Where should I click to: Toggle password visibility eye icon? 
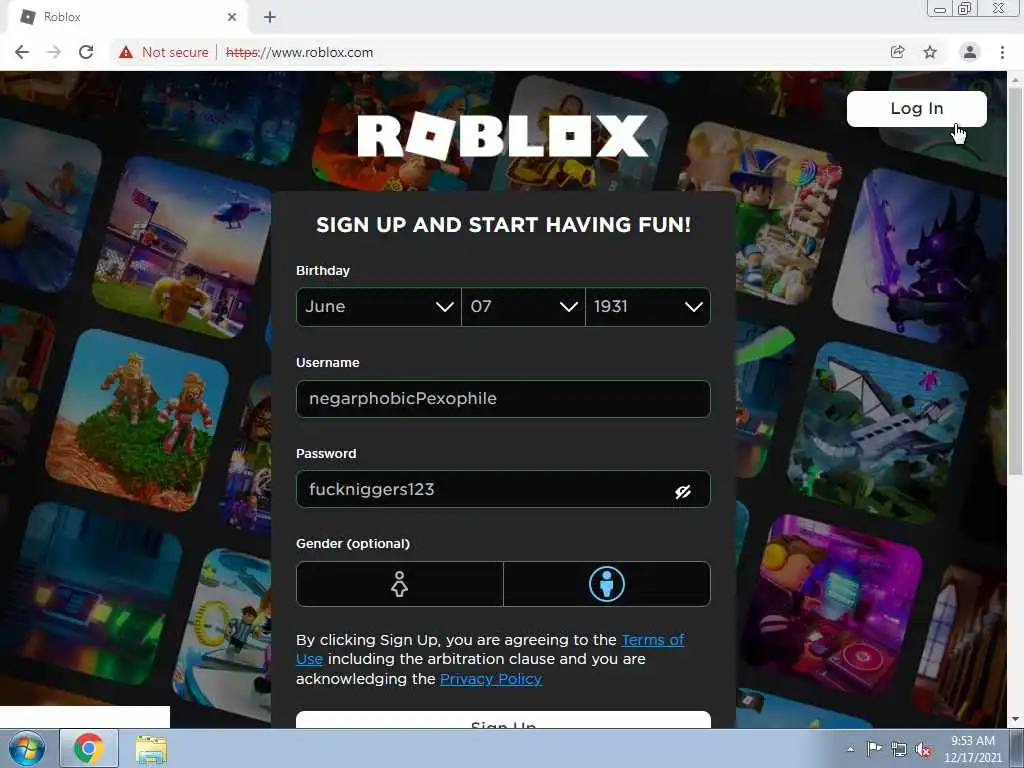(683, 491)
